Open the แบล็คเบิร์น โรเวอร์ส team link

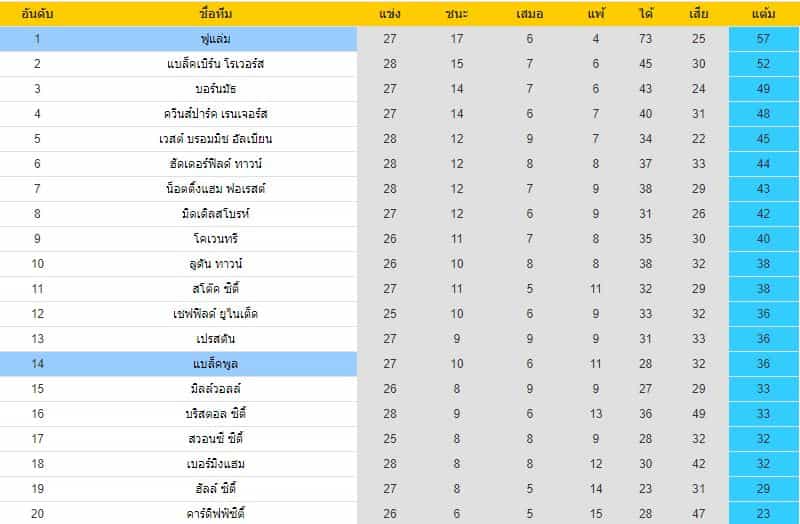click(x=215, y=64)
